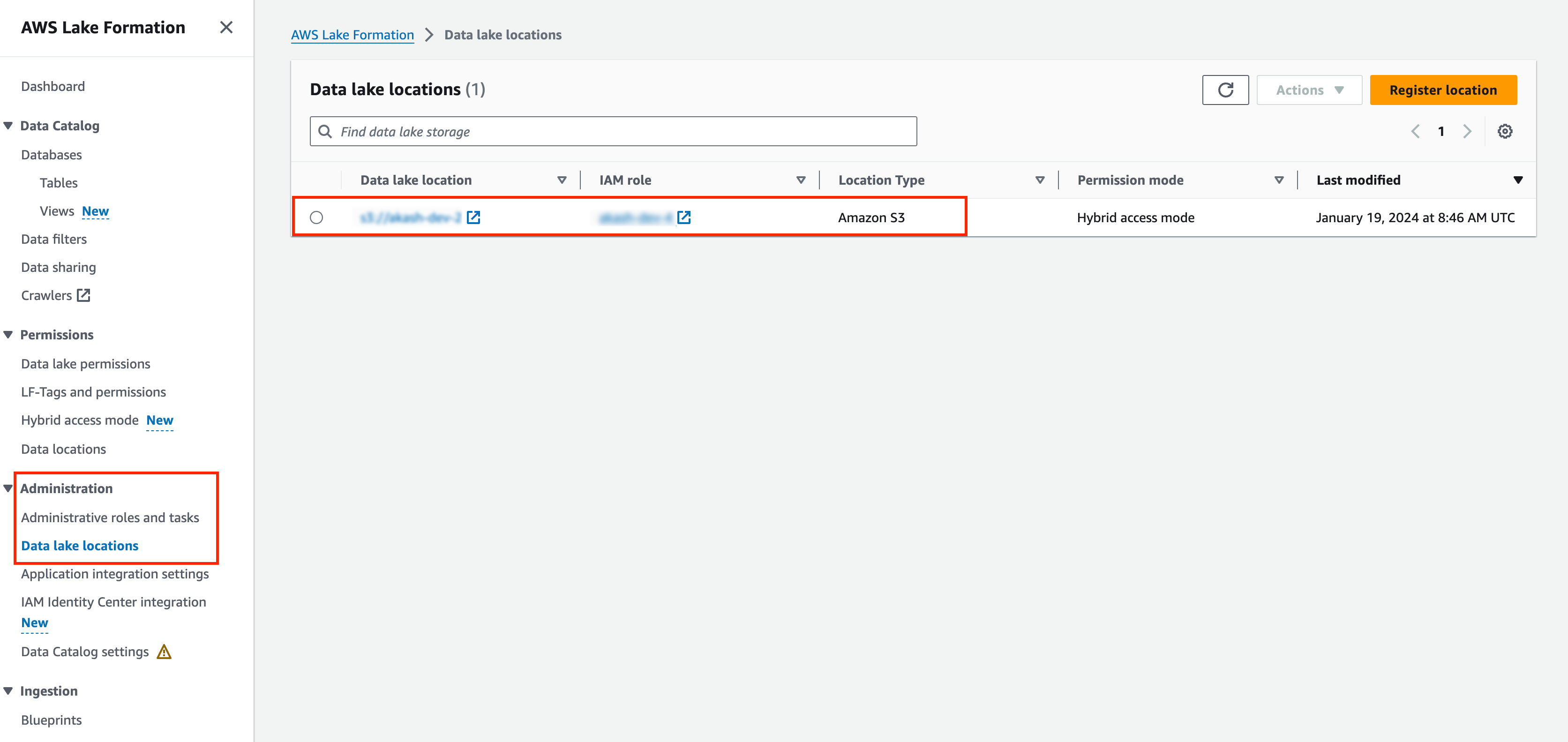Image resolution: width=1568 pixels, height=742 pixels.
Task: Open table preferences gear icon
Action: (1504, 131)
